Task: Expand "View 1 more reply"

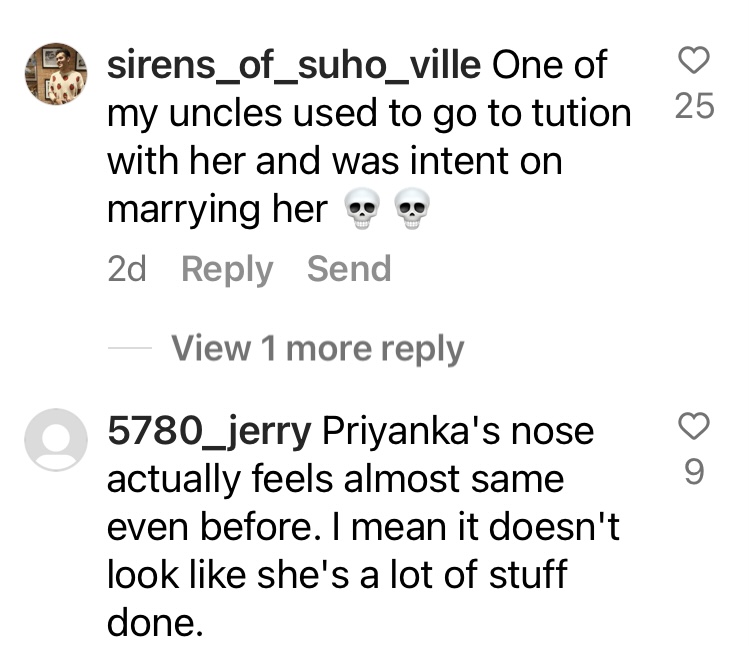Action: pyautogui.click(x=317, y=348)
